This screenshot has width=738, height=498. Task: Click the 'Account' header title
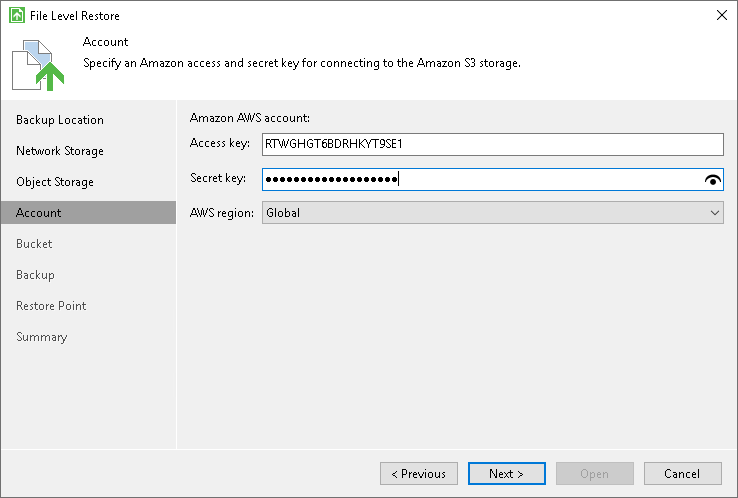pos(105,42)
